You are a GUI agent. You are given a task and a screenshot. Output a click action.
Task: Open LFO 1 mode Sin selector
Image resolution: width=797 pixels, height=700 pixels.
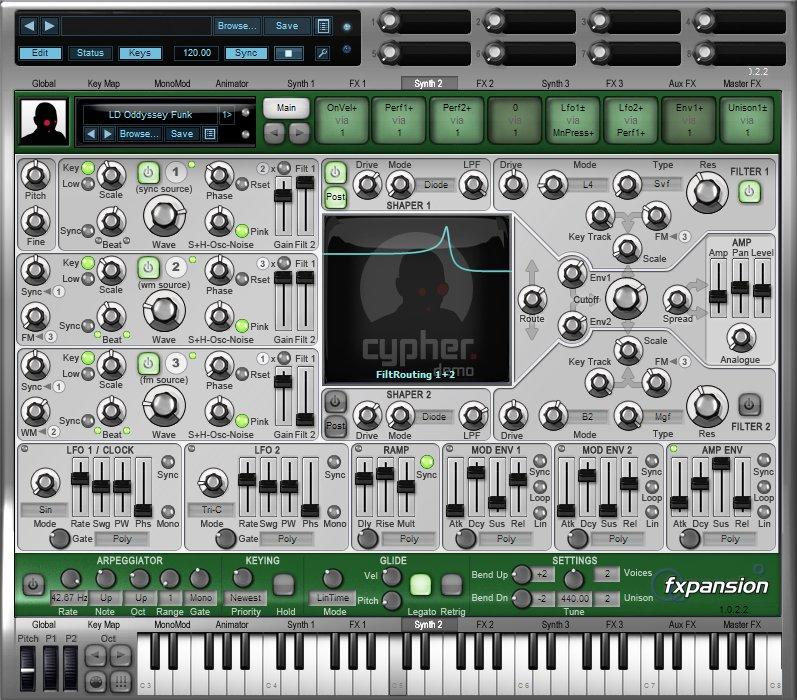coord(45,509)
